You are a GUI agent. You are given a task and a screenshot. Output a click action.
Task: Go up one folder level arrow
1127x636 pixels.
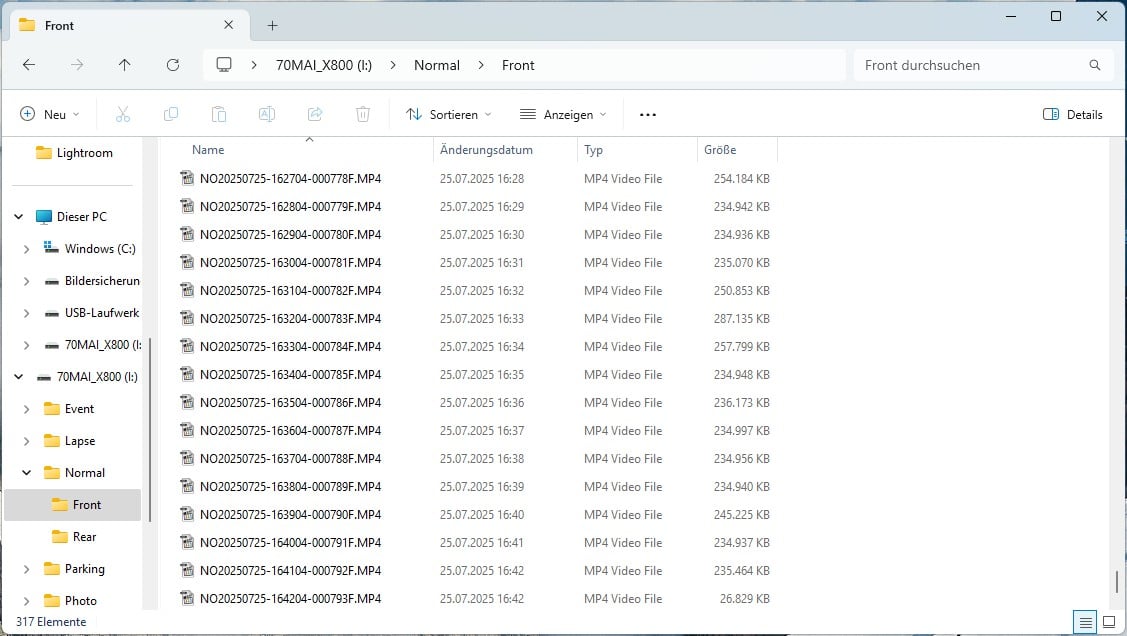(x=124, y=65)
